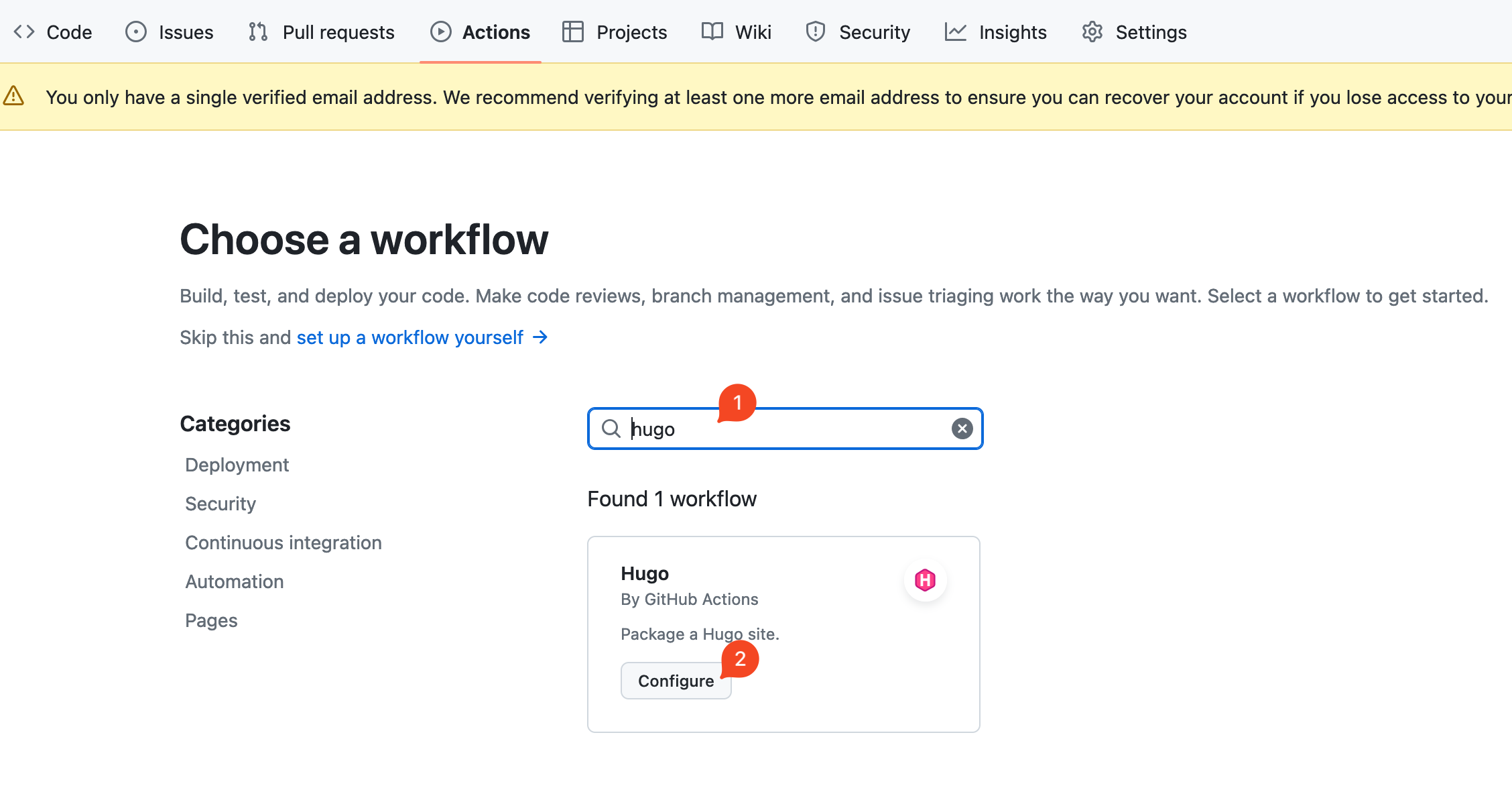Choose Continuous integration category
This screenshot has height=794, width=1512.
pos(283,543)
